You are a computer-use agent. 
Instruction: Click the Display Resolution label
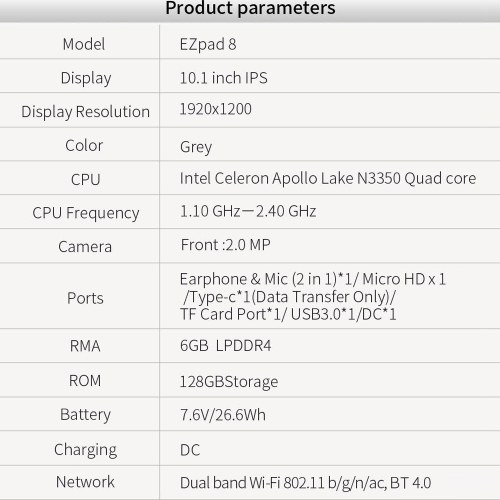[85, 112]
